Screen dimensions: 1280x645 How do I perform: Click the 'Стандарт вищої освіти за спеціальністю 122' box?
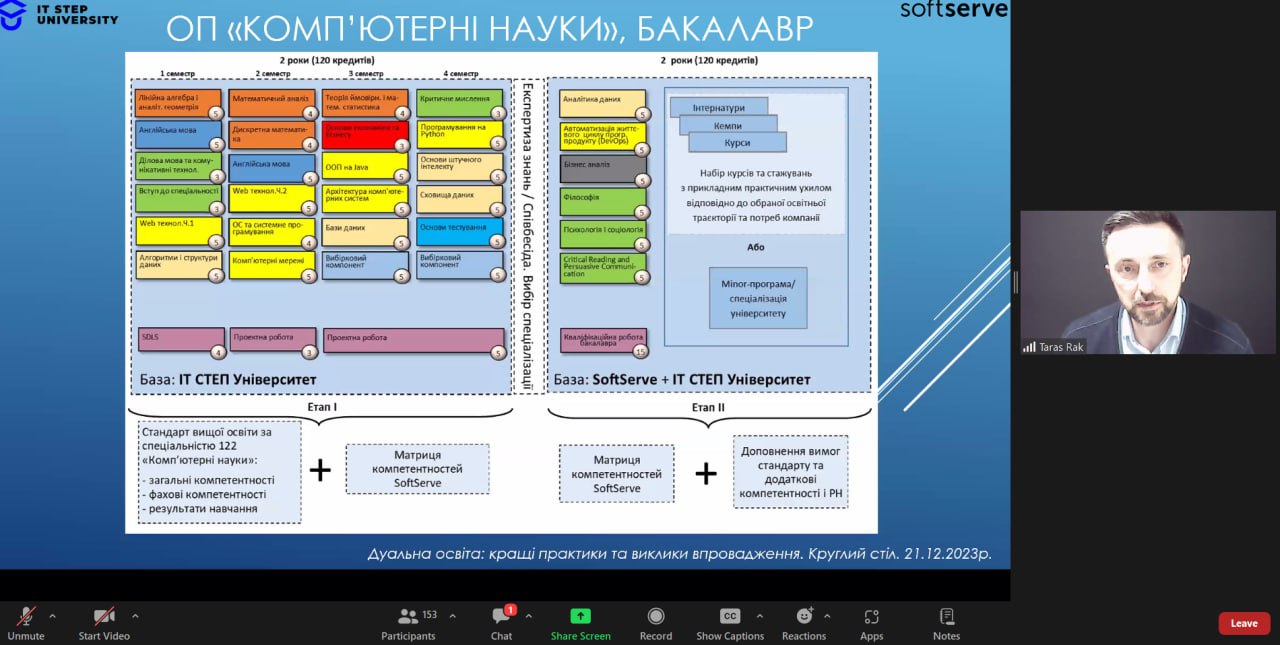point(219,472)
